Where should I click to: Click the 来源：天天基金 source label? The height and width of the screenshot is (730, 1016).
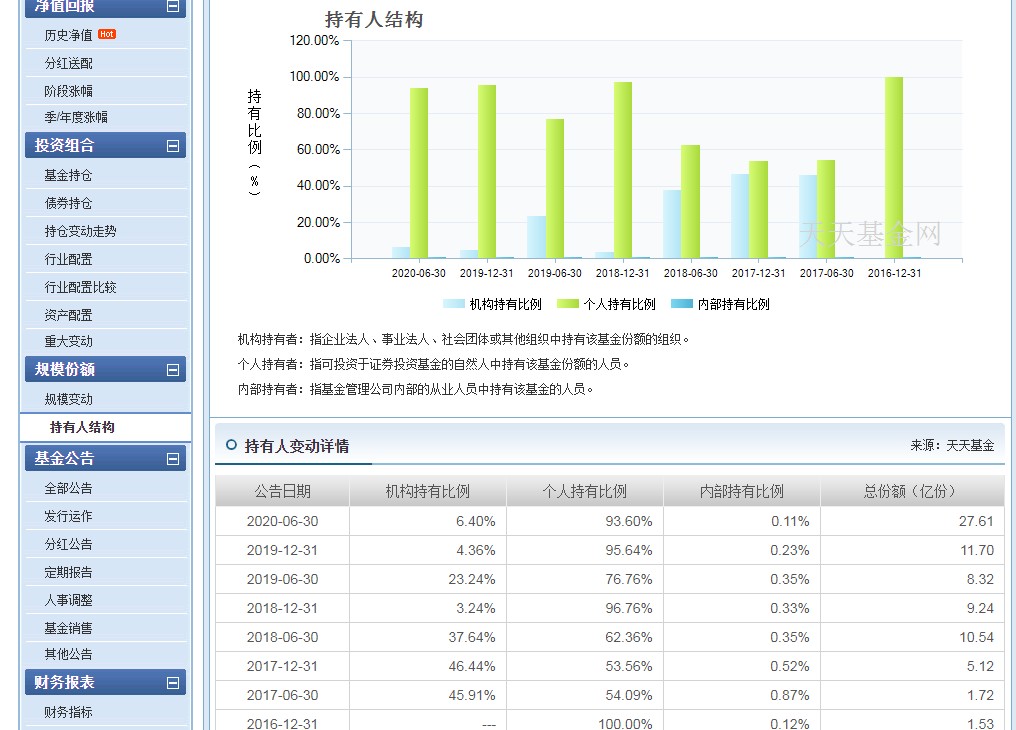coord(952,446)
